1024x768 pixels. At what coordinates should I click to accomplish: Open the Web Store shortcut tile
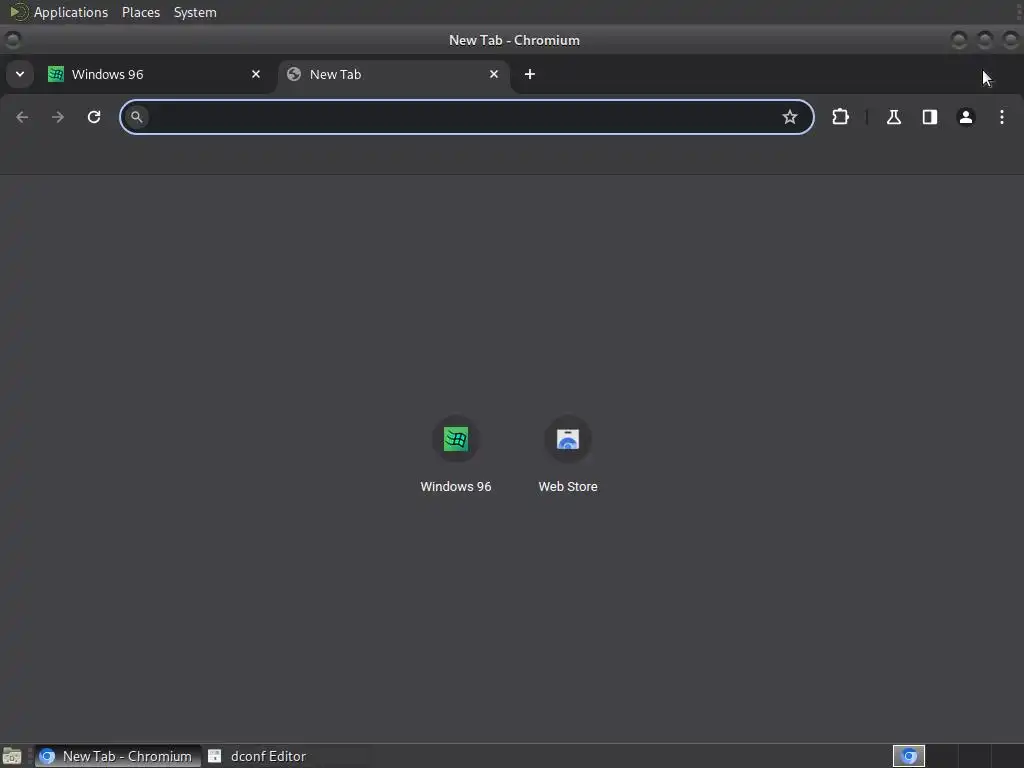pos(568,455)
